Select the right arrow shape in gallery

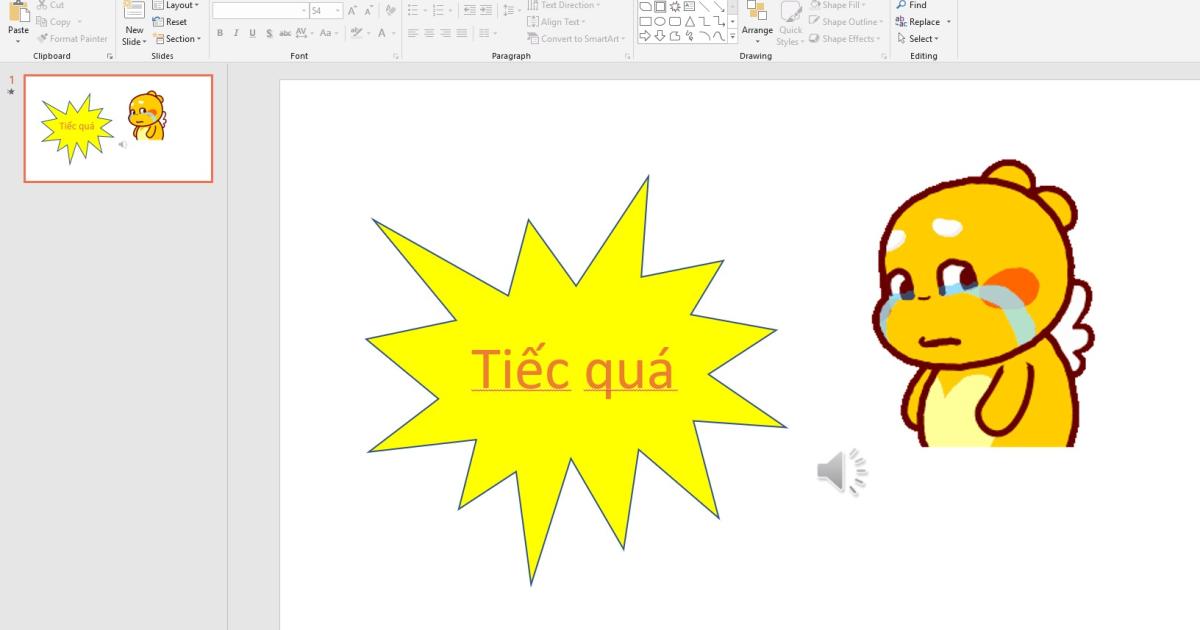click(645, 36)
